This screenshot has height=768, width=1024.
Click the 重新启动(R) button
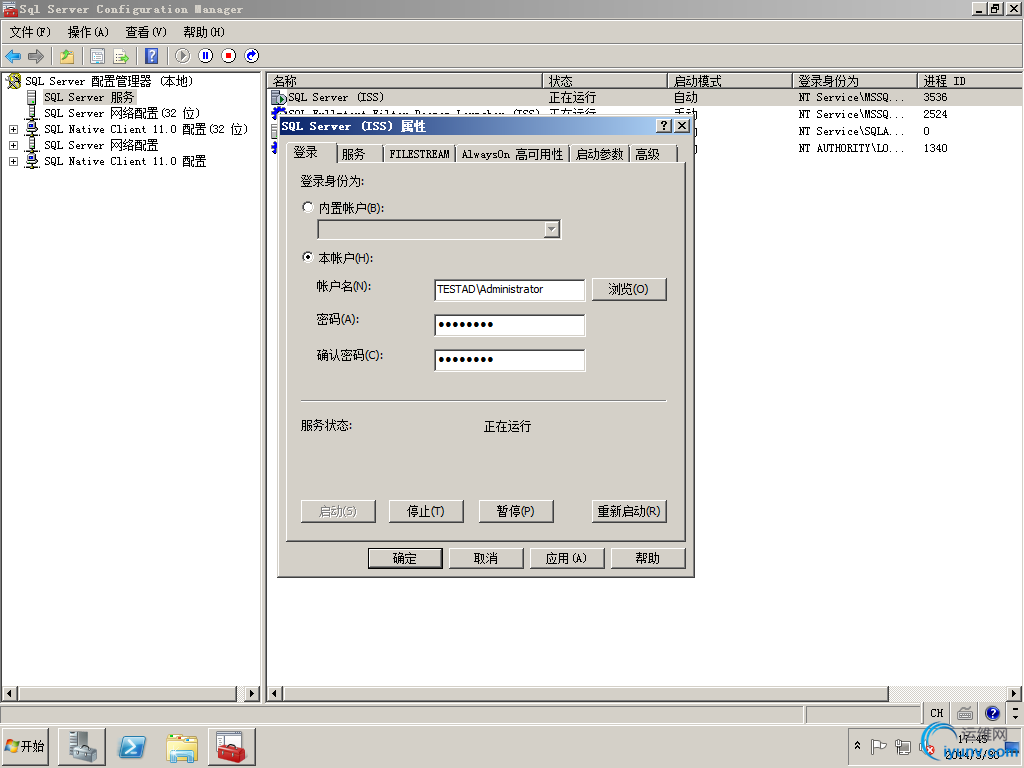pyautogui.click(x=630, y=511)
